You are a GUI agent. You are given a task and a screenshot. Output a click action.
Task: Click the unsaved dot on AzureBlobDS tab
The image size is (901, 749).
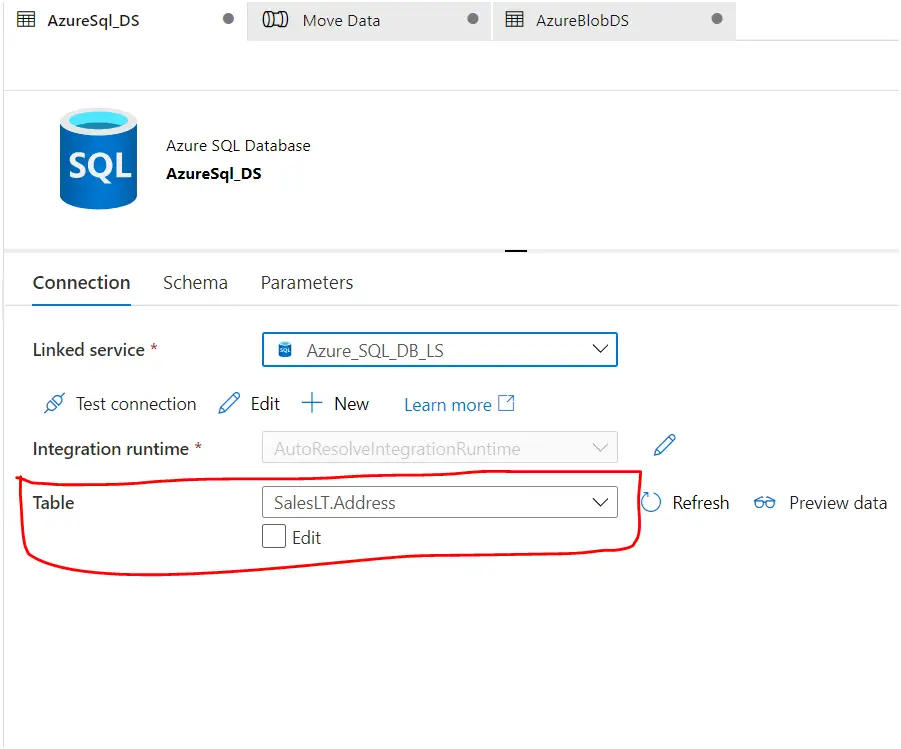click(717, 19)
